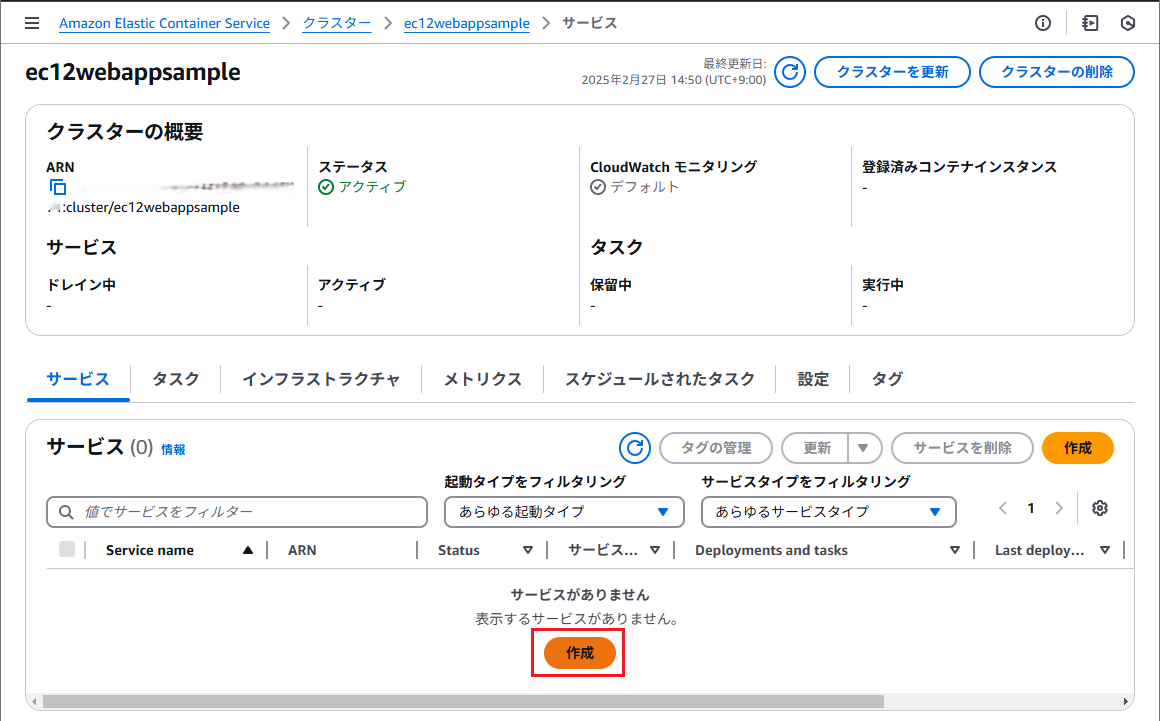
Task: Open the 更新 split-button dropdown arrow
Action: [x=863, y=448]
